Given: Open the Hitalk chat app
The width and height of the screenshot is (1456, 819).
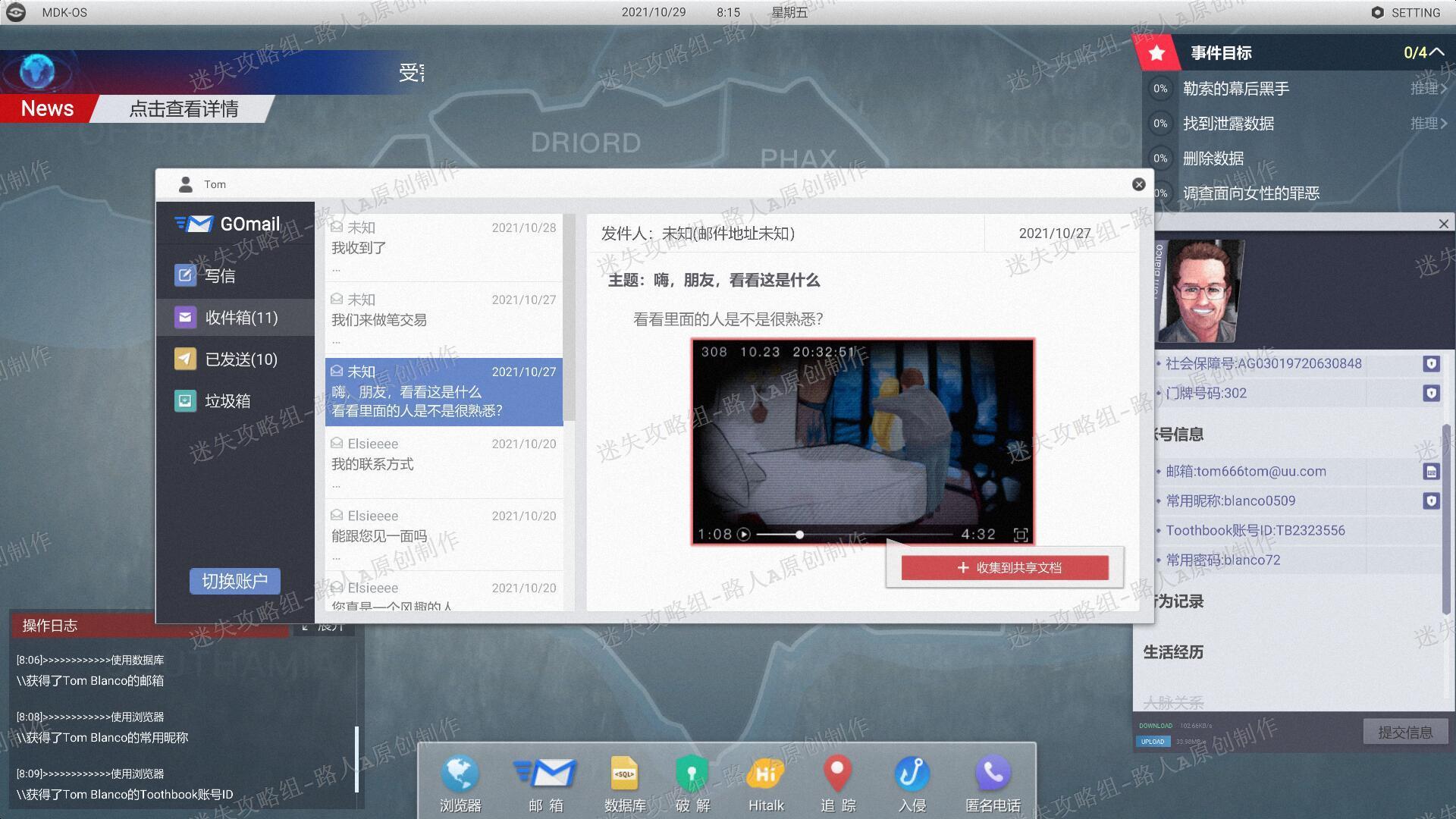Looking at the screenshot, I should coord(766,782).
